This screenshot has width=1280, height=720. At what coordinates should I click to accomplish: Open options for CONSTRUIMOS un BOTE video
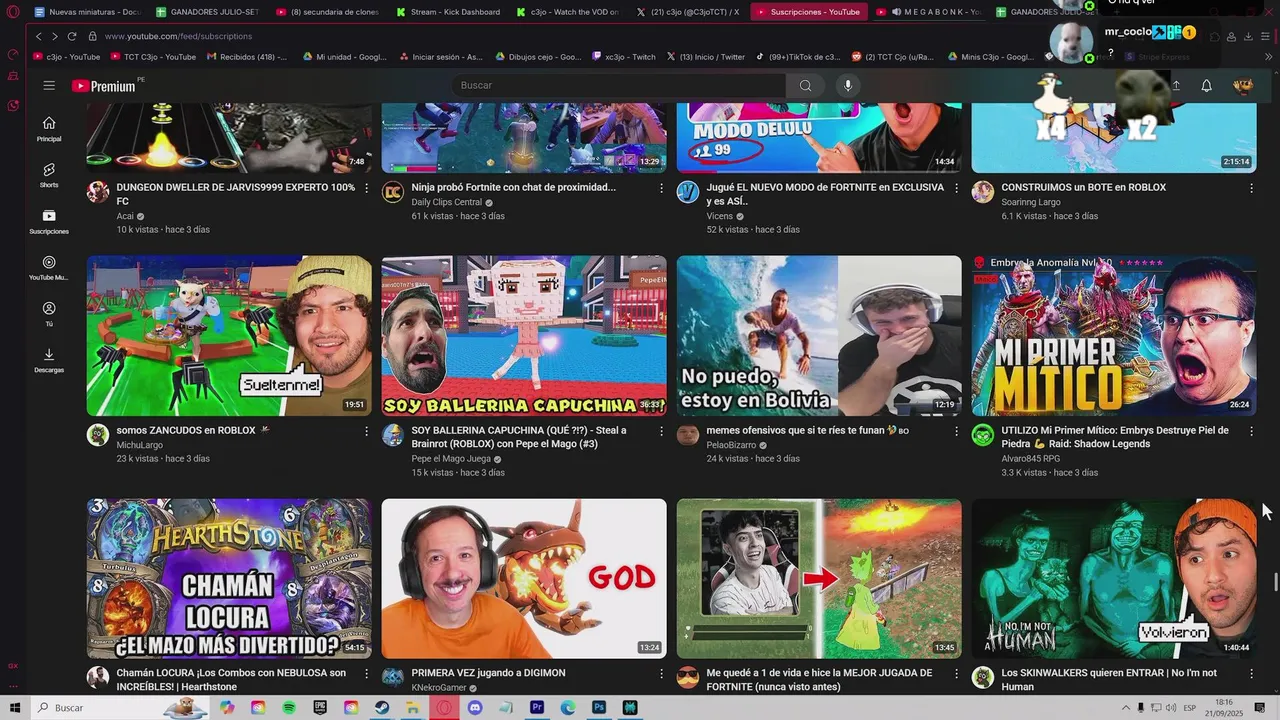coord(1251,188)
